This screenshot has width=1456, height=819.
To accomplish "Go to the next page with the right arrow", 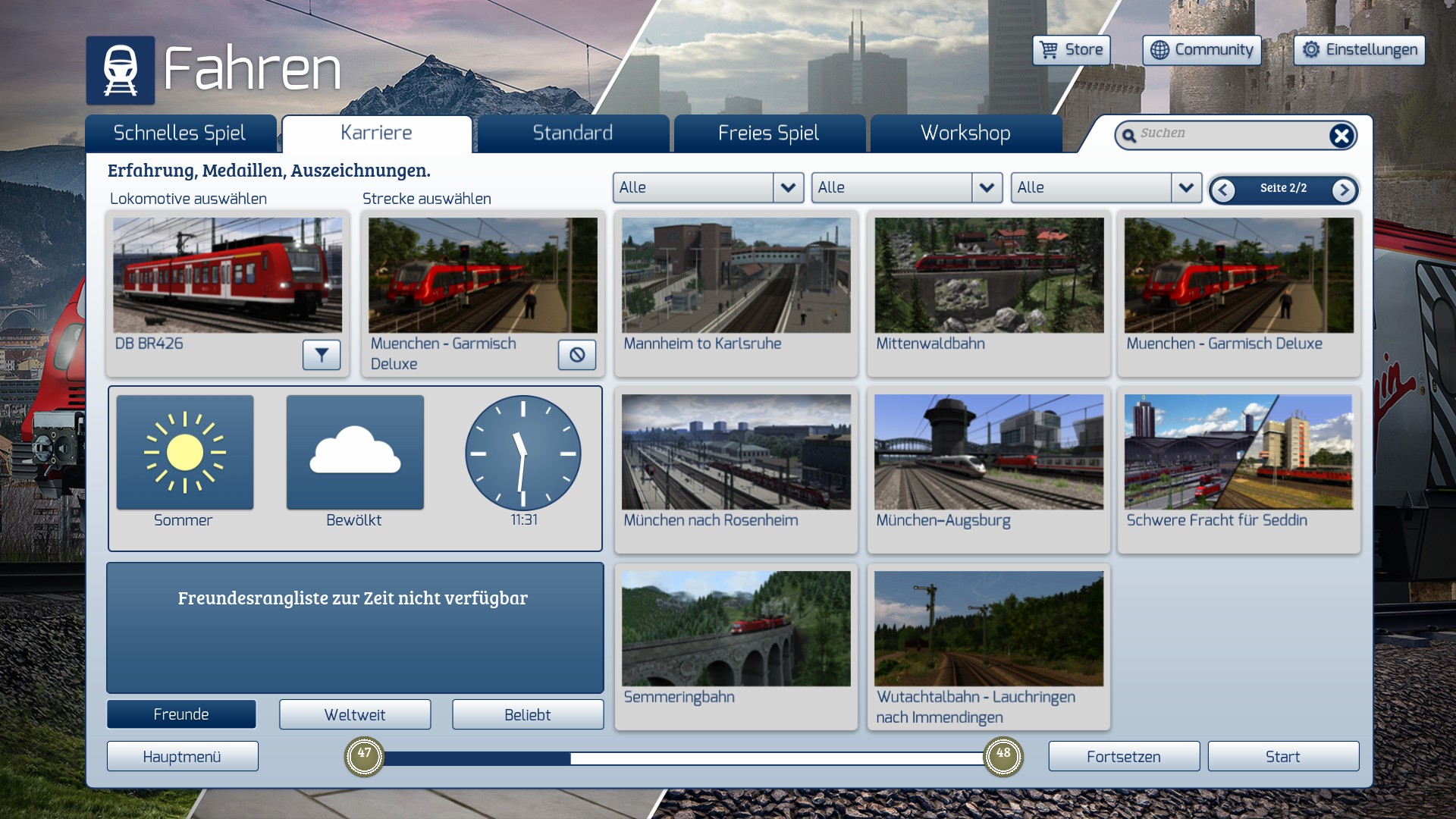I will (1344, 190).
